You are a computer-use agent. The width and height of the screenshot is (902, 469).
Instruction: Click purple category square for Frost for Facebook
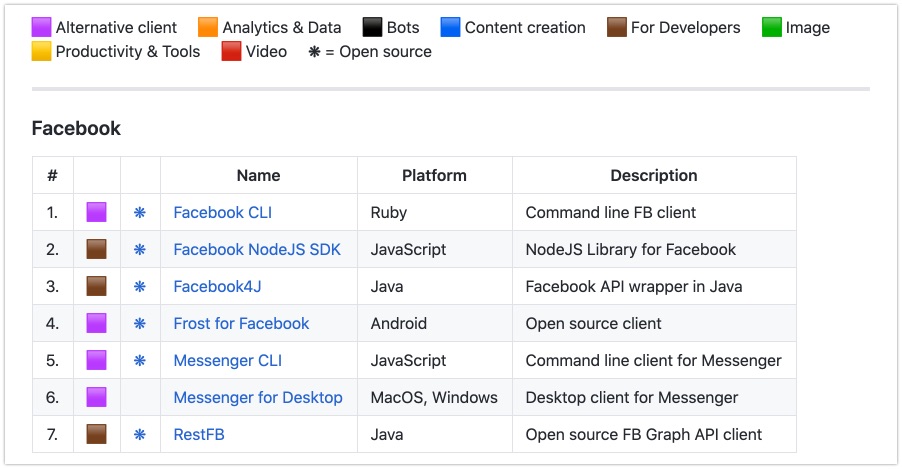point(96,323)
